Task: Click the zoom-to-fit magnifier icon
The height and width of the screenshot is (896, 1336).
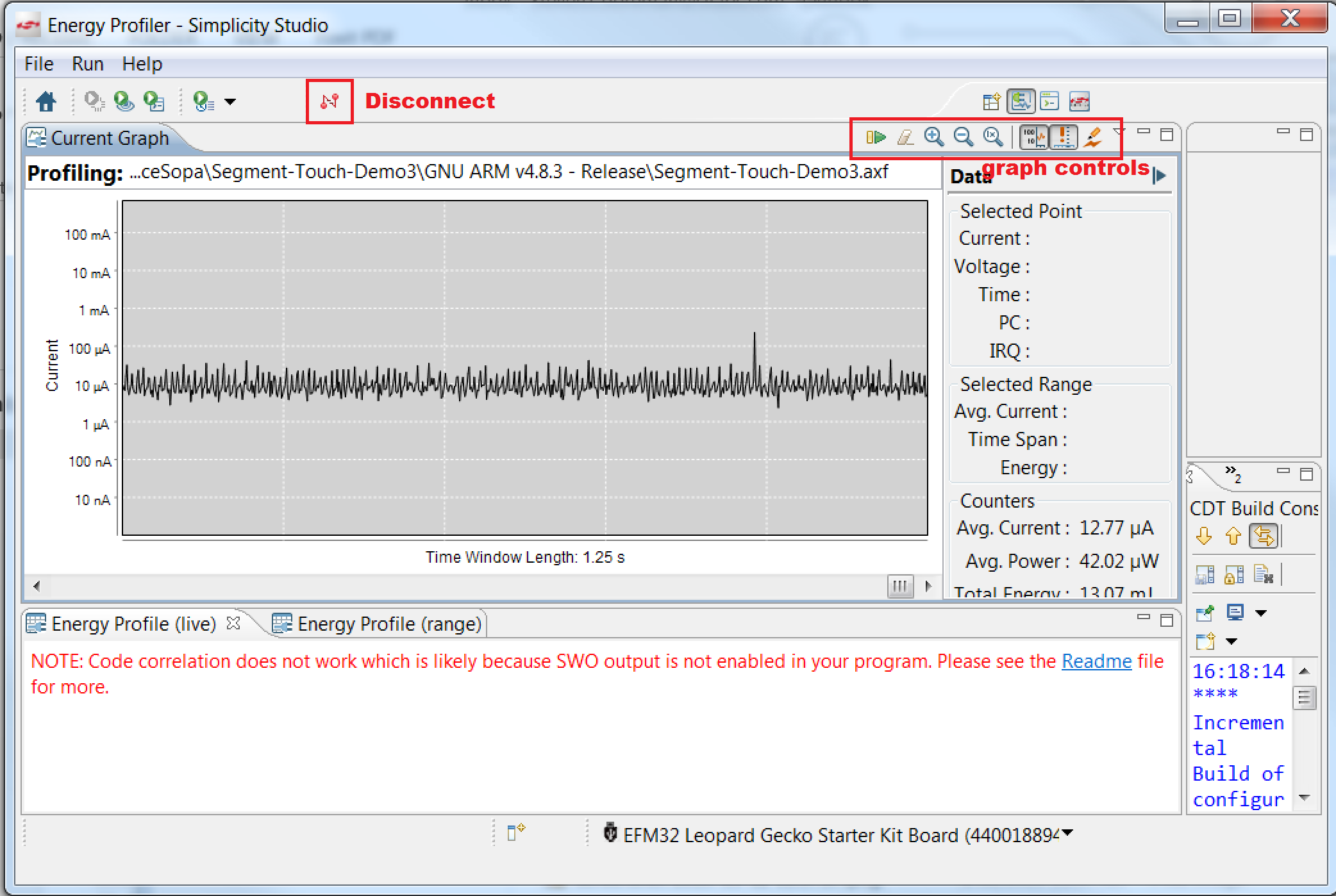Action: pos(992,137)
